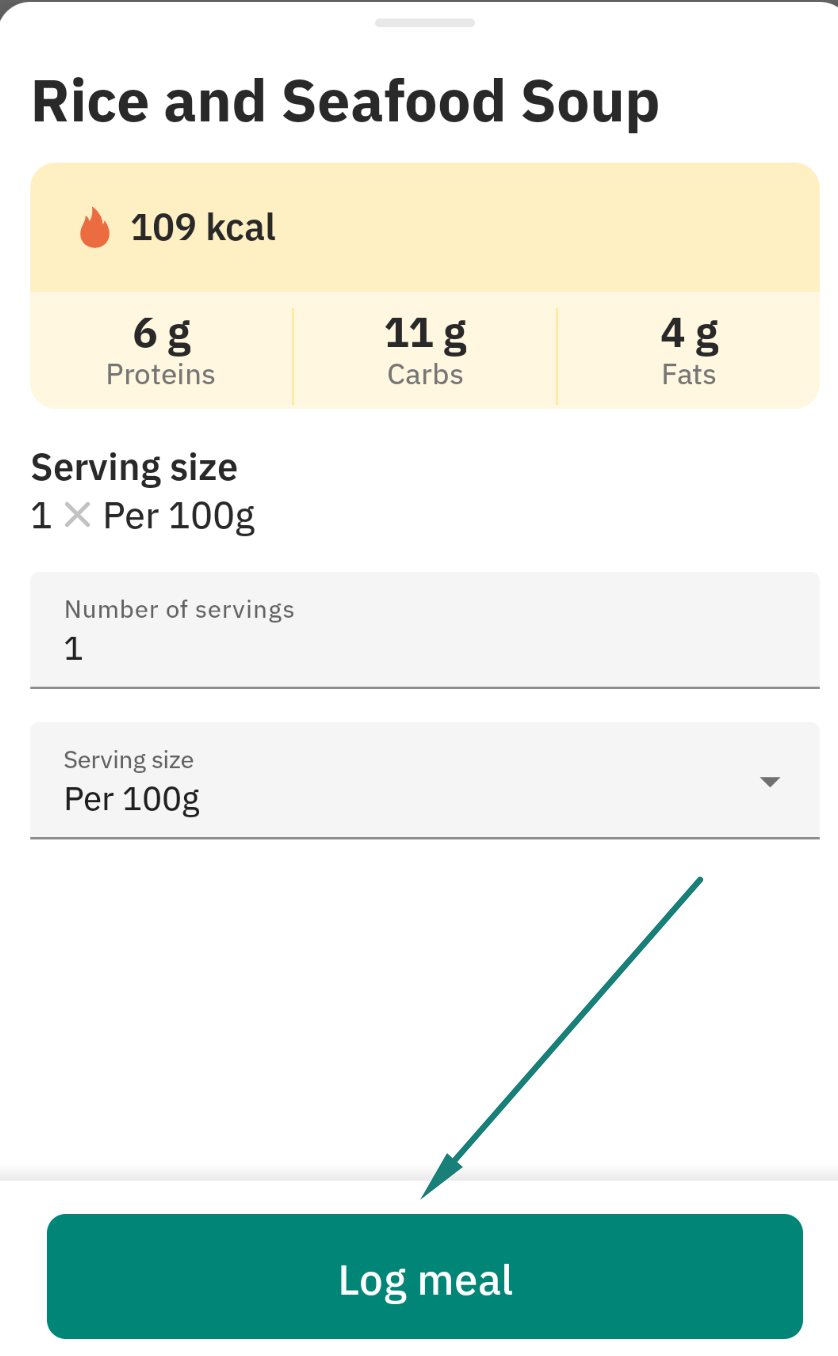Tap the Log meal button
Screen dimensions: 838x1356
pos(425,1276)
